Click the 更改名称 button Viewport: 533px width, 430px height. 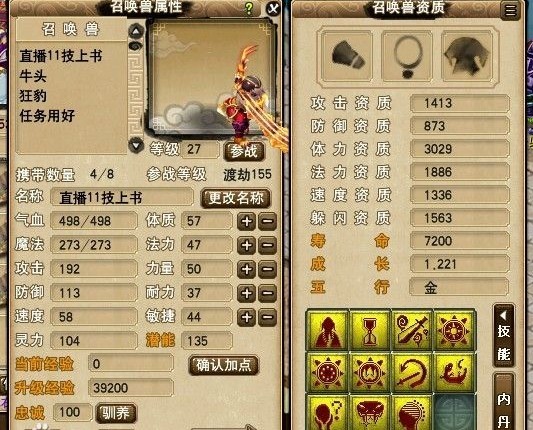(x=236, y=198)
